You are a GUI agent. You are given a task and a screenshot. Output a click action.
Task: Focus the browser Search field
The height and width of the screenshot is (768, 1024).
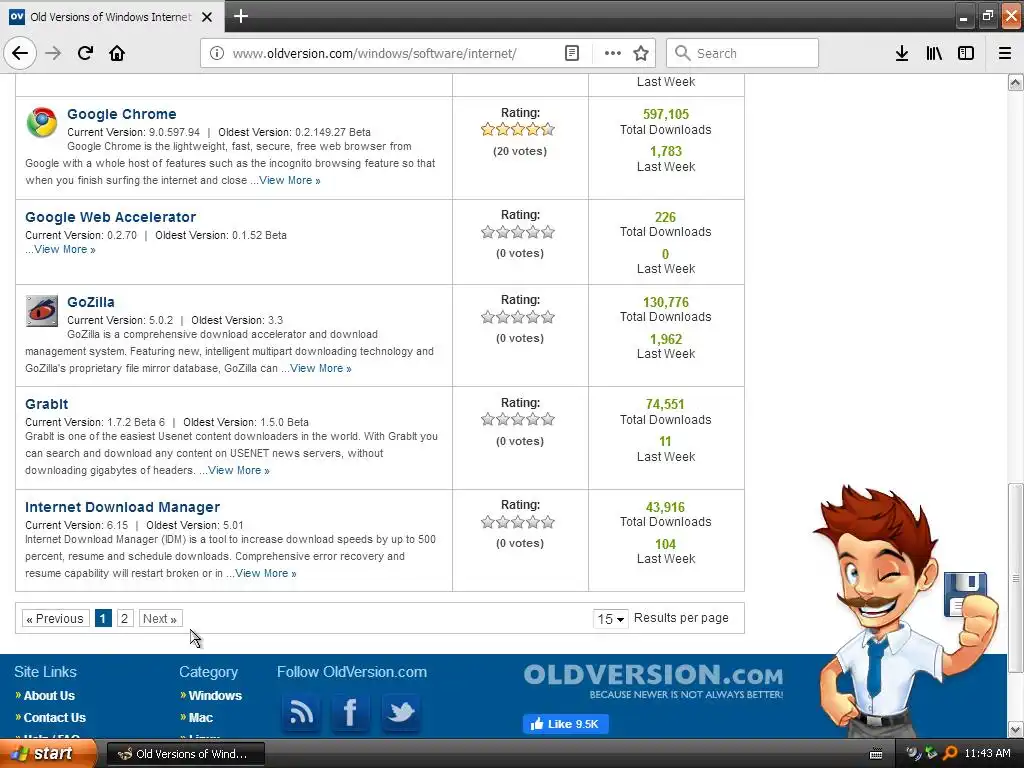tap(743, 53)
